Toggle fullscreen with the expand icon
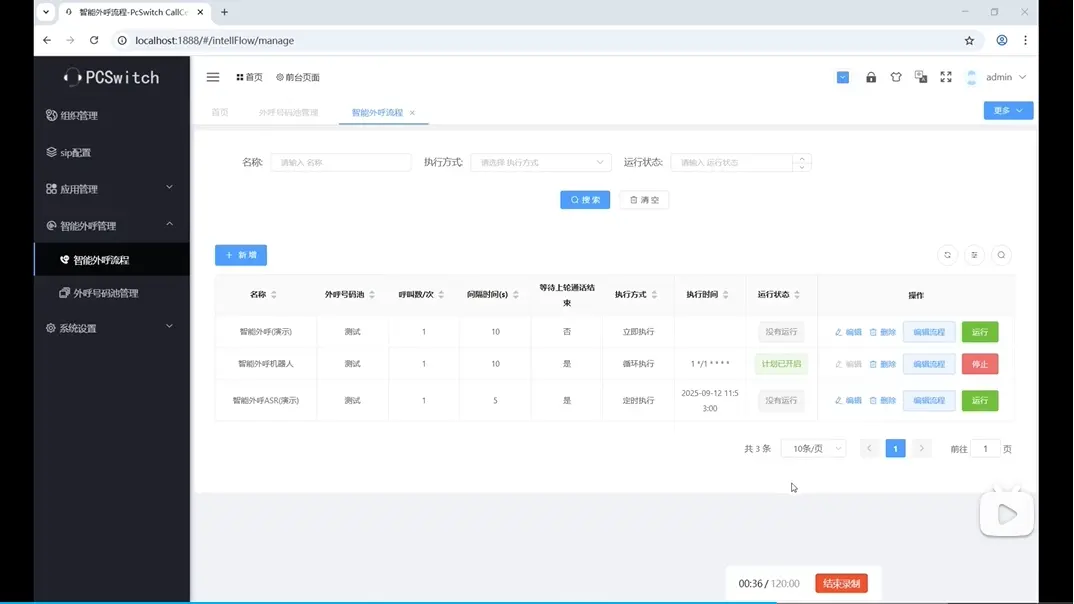1074x604 pixels. coord(946,77)
